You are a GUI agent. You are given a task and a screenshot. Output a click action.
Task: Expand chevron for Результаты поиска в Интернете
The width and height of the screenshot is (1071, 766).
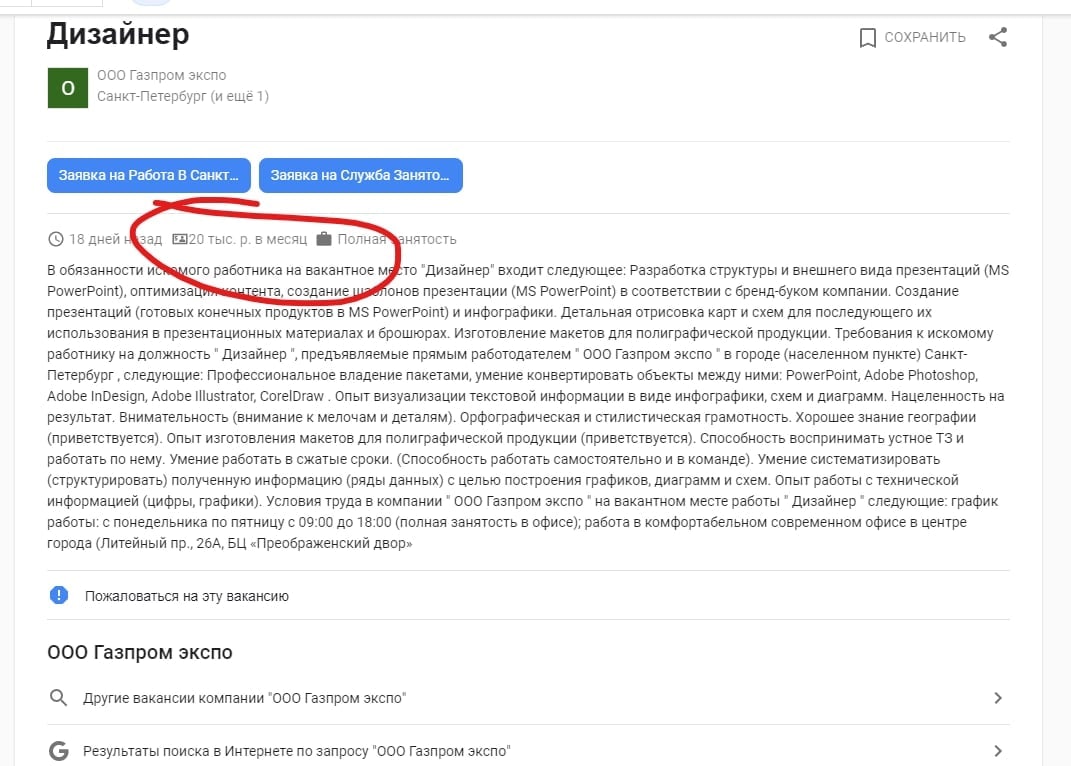point(998,751)
